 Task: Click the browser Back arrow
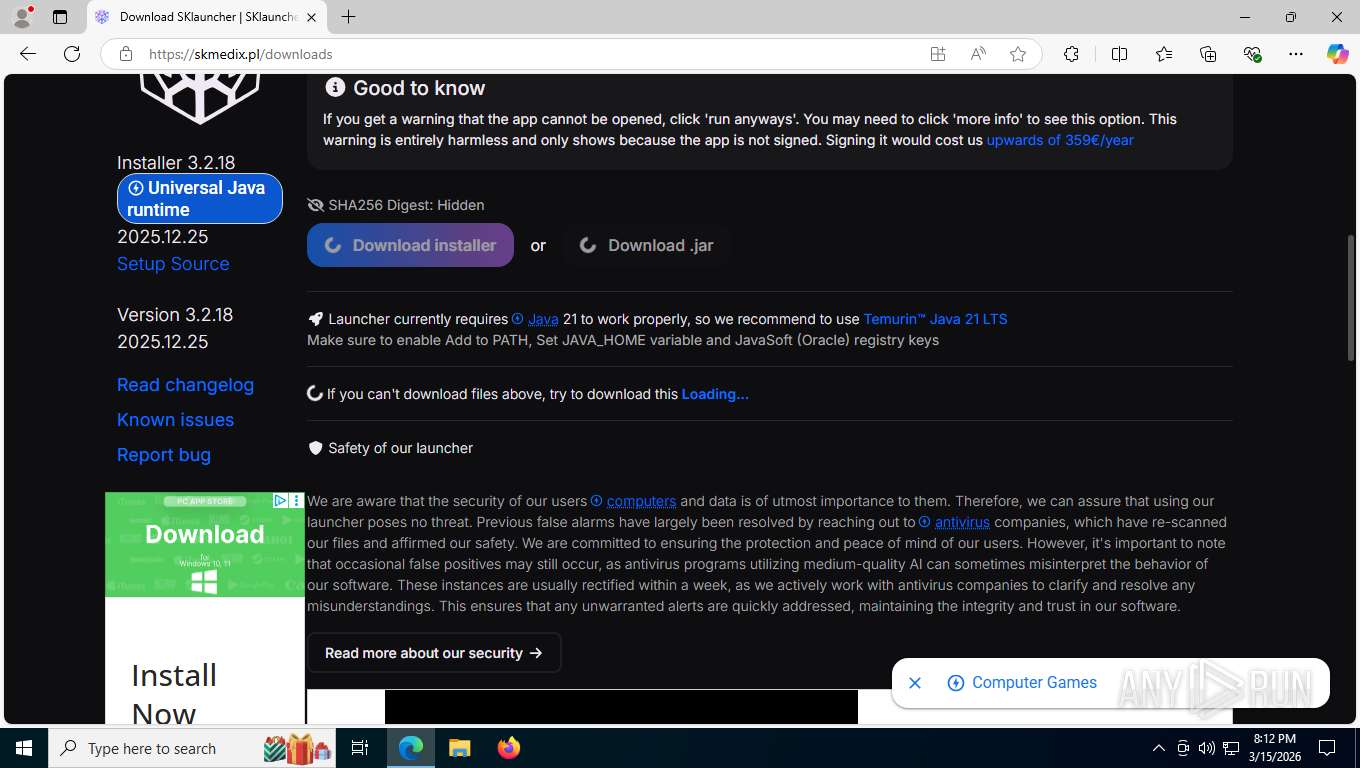point(28,54)
